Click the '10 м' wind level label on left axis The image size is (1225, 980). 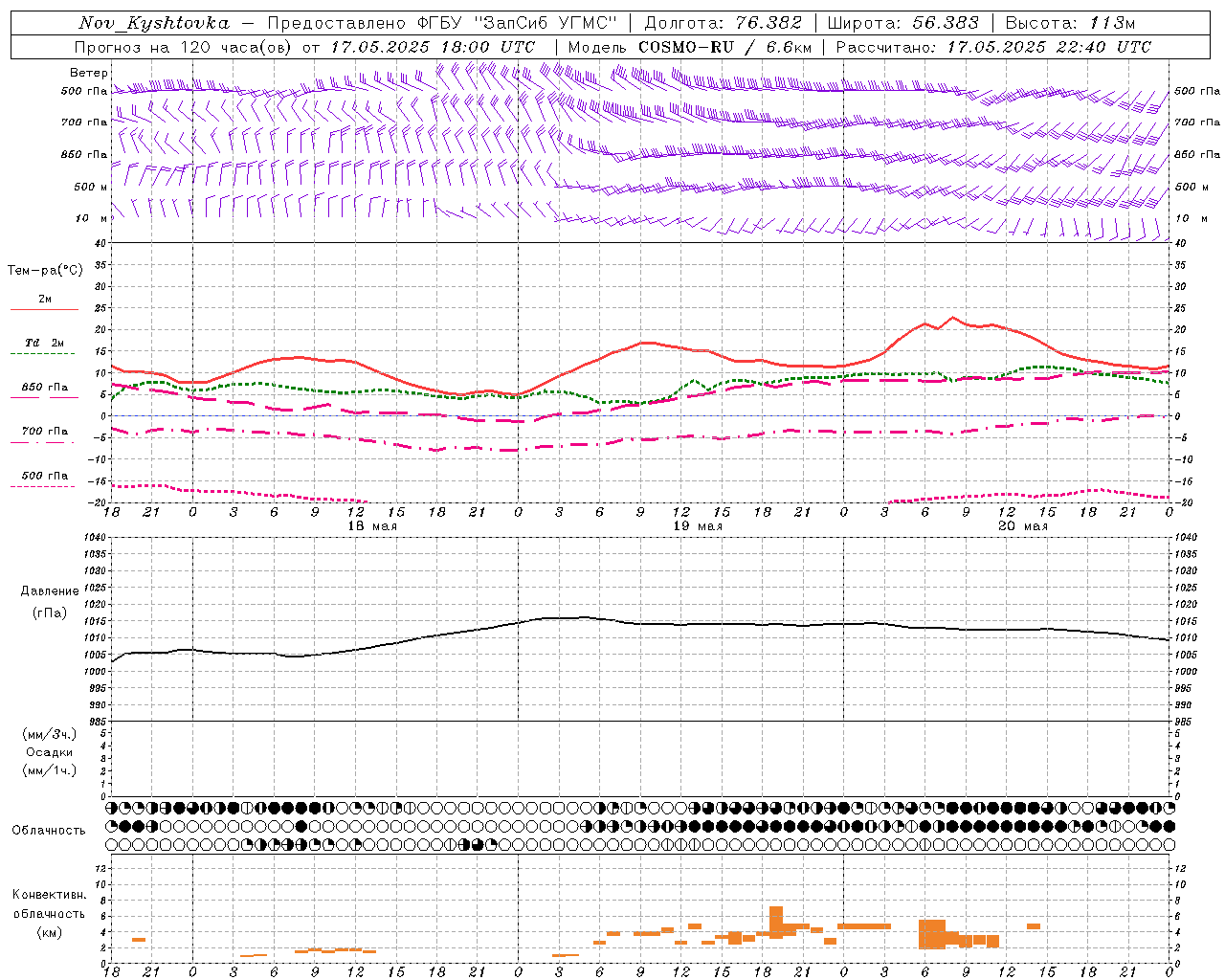[x=92, y=218]
